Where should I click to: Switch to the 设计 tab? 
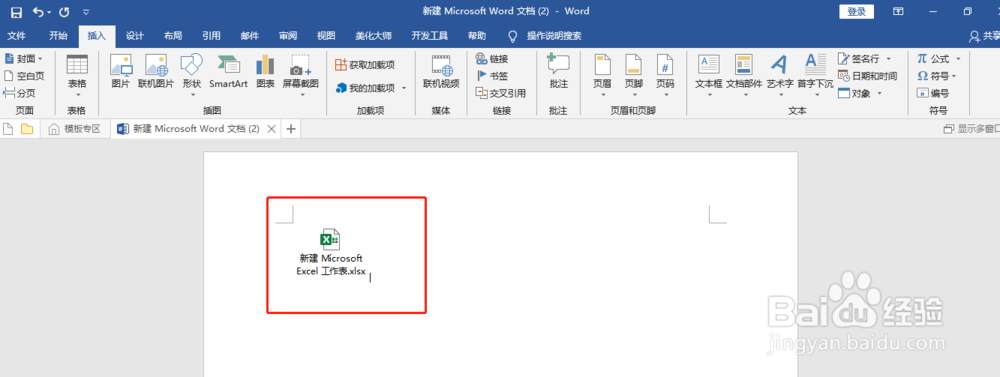(x=135, y=36)
